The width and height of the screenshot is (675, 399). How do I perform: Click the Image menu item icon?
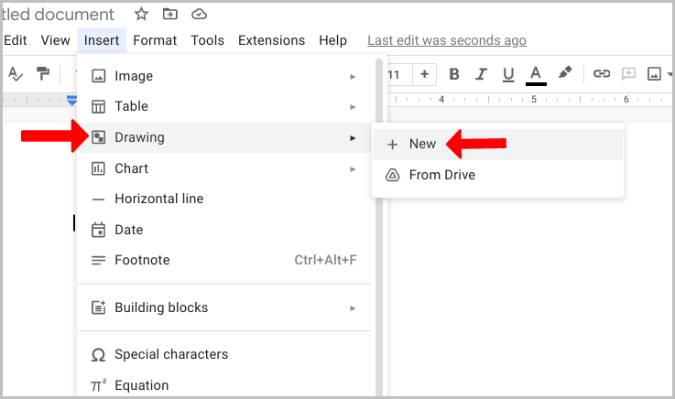click(x=99, y=76)
